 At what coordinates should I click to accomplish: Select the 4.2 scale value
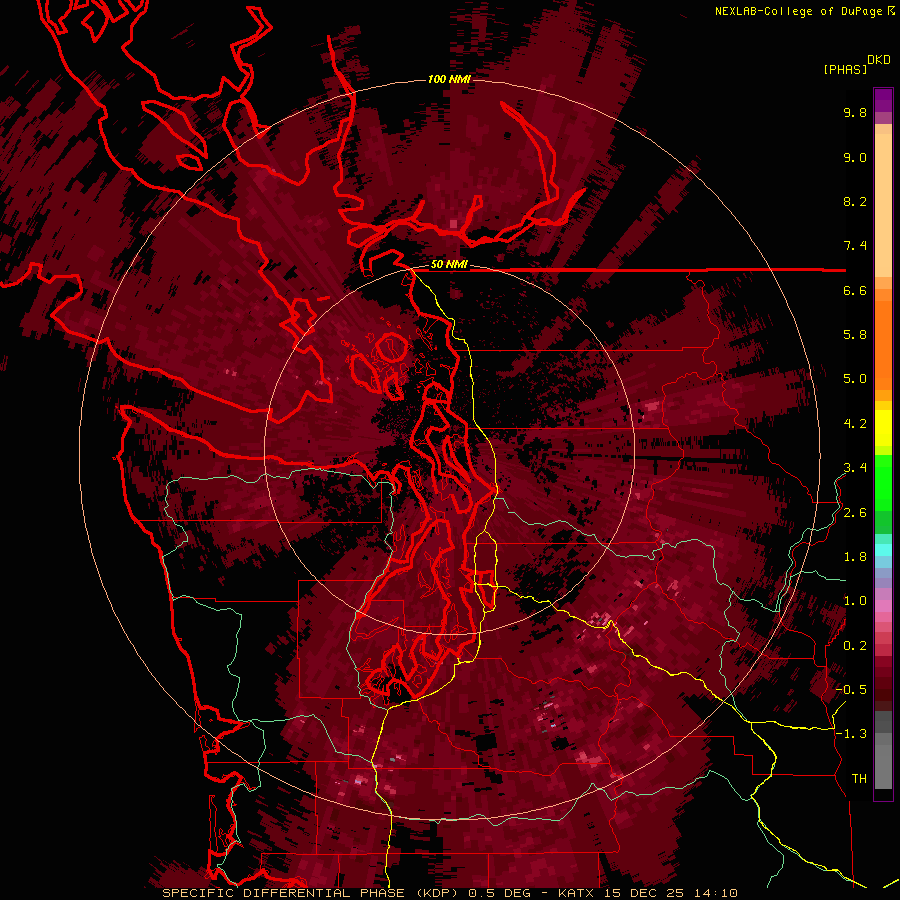pyautogui.click(x=855, y=424)
